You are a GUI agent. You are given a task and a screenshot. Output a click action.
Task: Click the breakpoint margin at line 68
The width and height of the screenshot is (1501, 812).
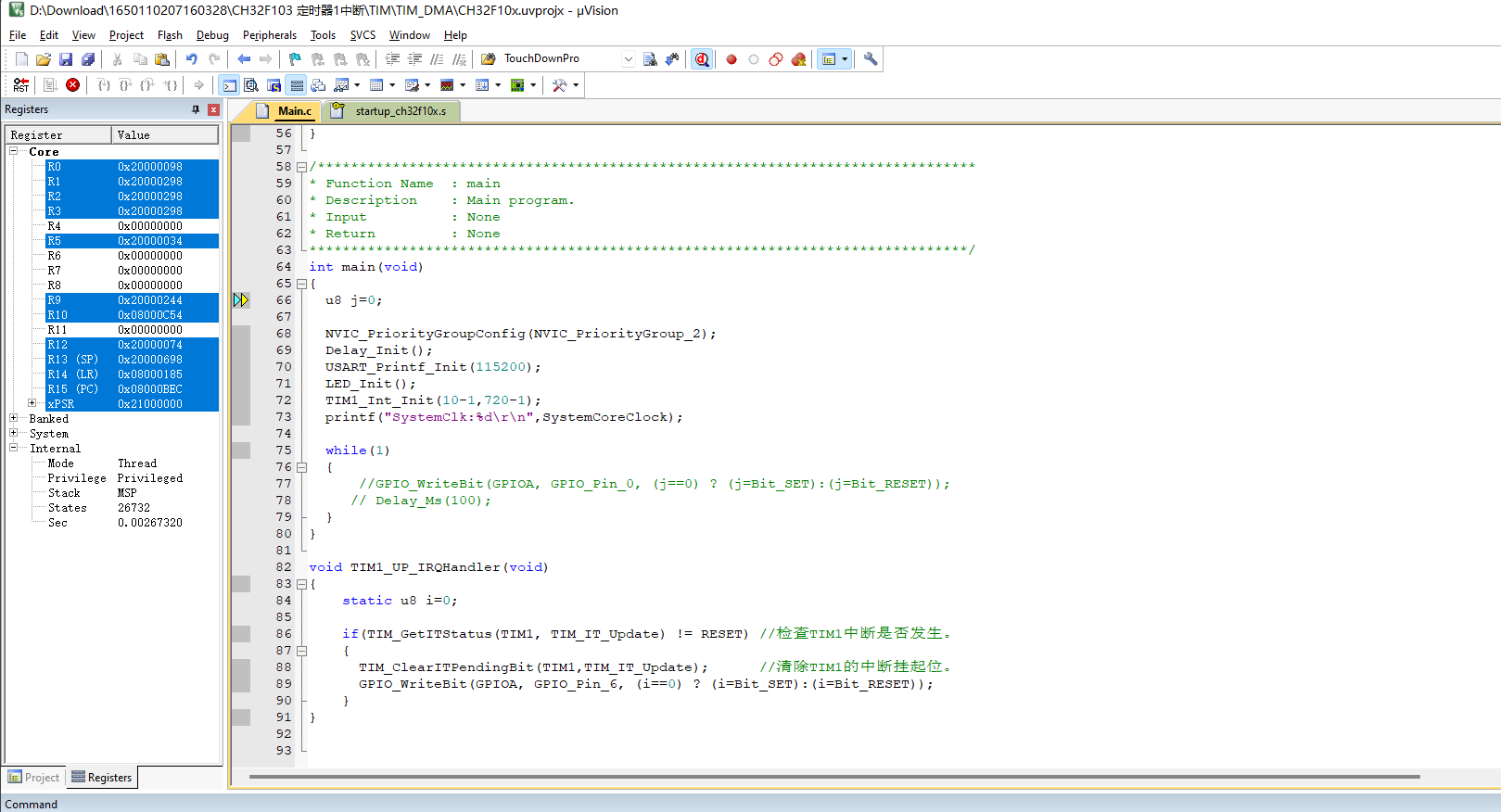tap(241, 334)
